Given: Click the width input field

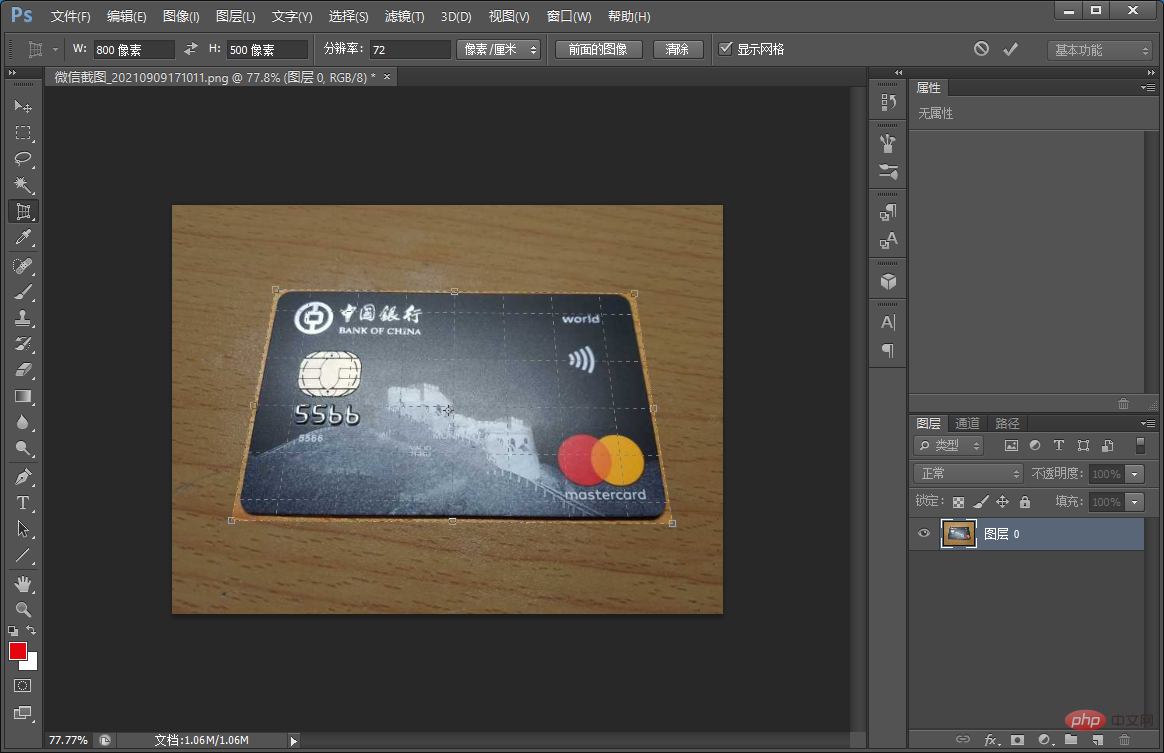Looking at the screenshot, I should 134,50.
